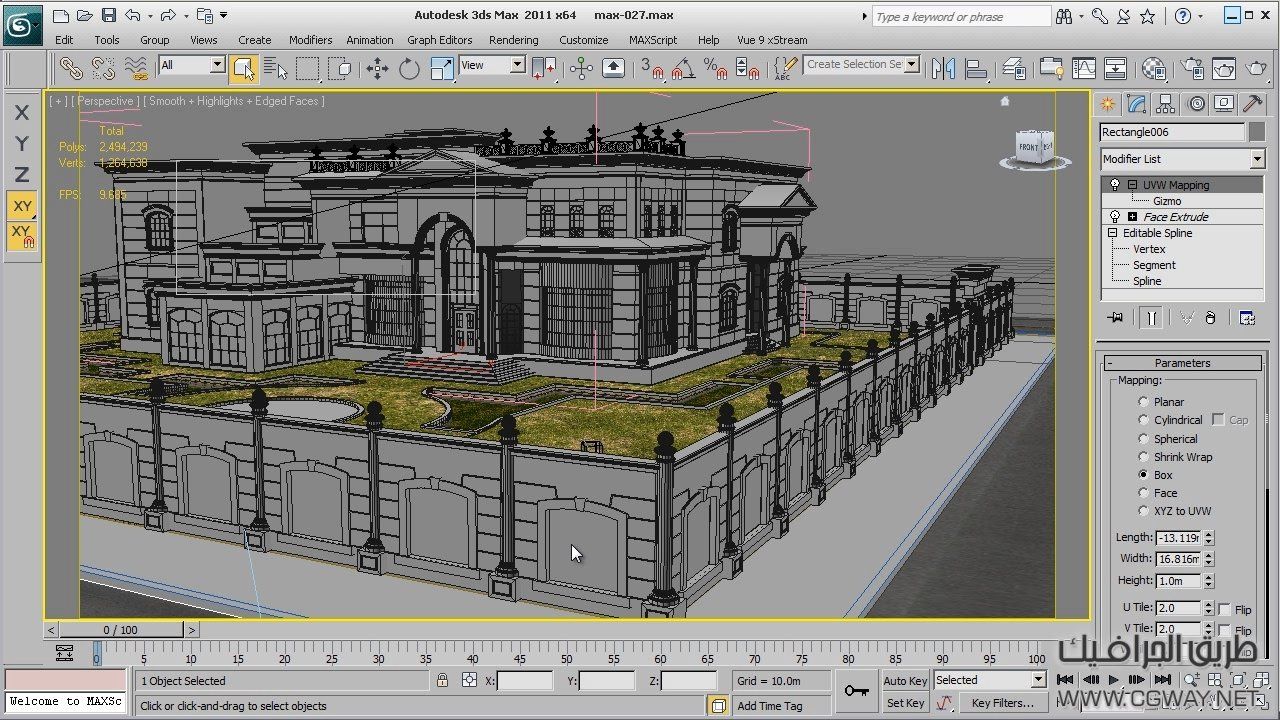Open the Modifier List dropdown
Image resolution: width=1280 pixels, height=720 pixels.
[1256, 159]
